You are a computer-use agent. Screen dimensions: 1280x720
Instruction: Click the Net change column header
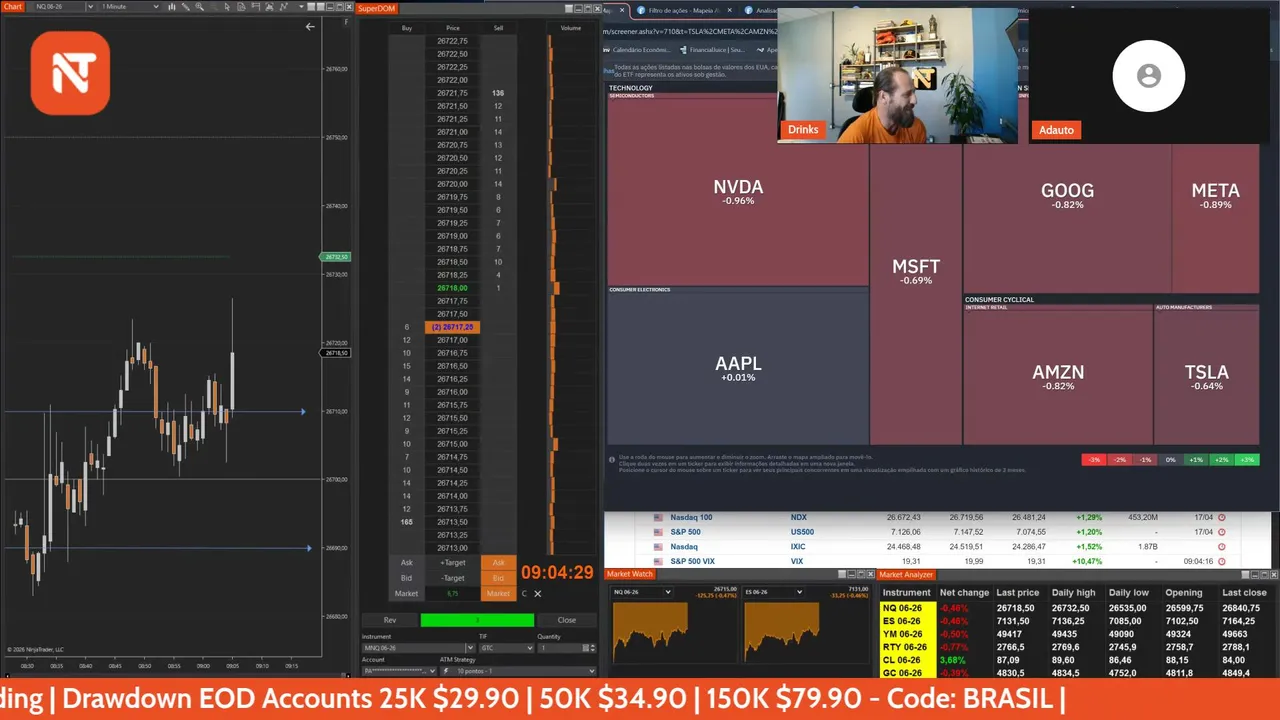point(964,593)
